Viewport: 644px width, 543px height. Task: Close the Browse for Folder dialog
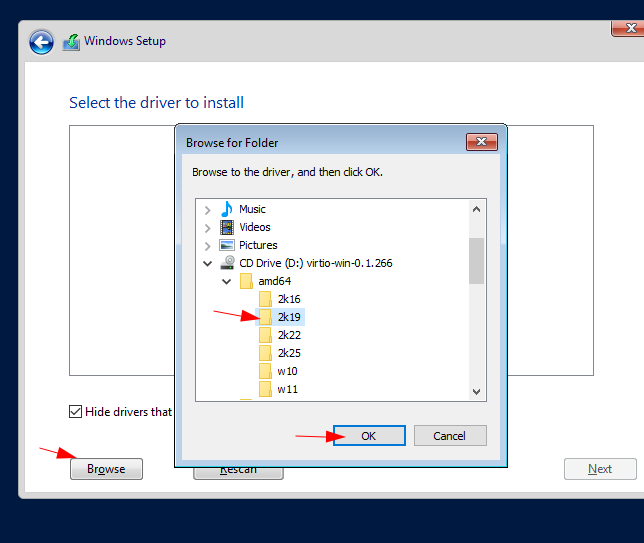482,142
